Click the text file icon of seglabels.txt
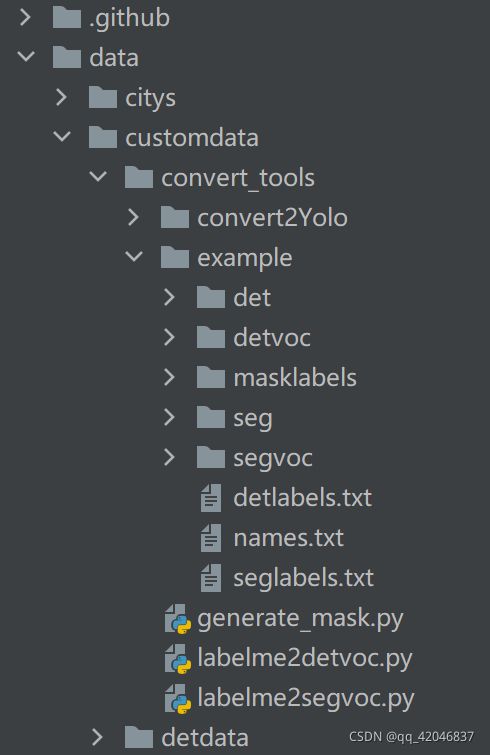 [x=211, y=578]
